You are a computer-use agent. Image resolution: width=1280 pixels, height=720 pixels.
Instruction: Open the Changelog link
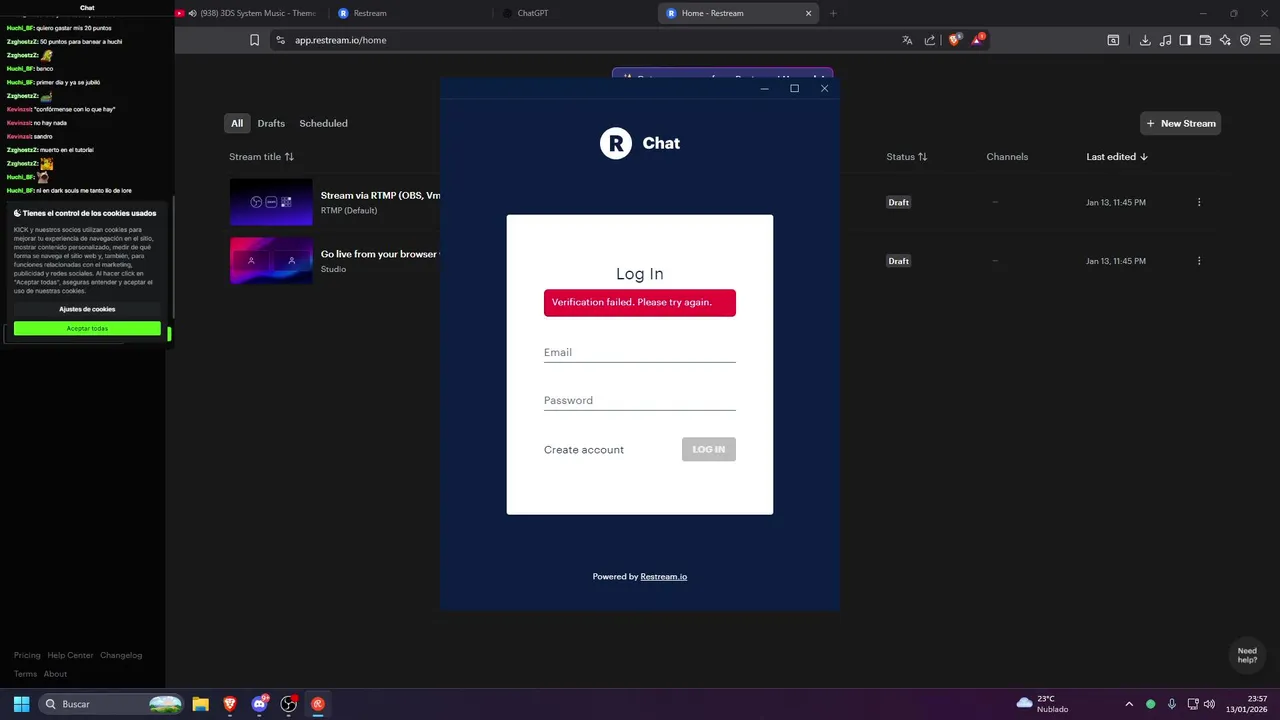click(x=121, y=655)
